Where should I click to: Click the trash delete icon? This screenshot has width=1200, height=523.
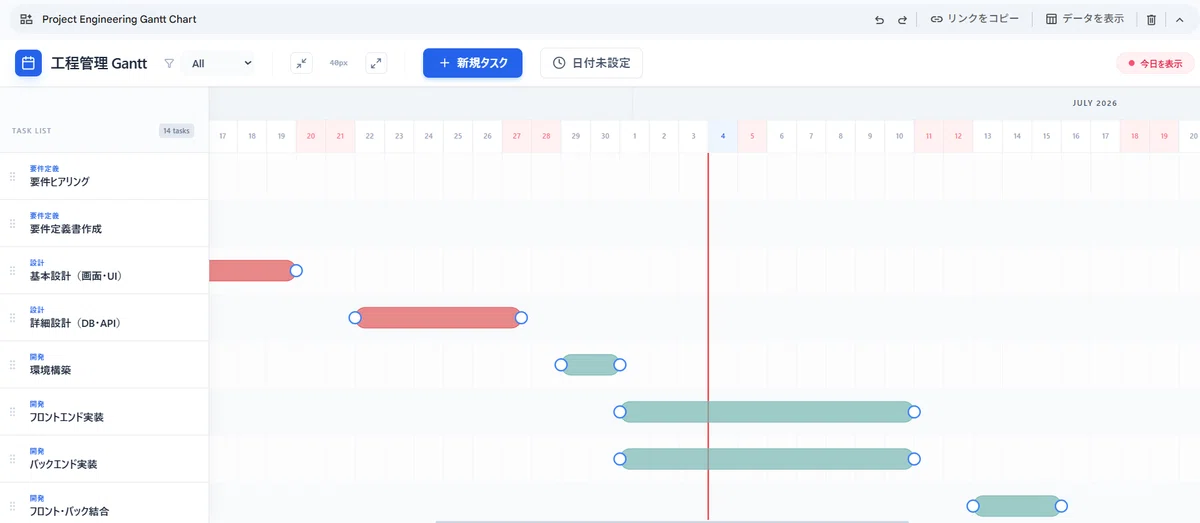click(x=1151, y=19)
